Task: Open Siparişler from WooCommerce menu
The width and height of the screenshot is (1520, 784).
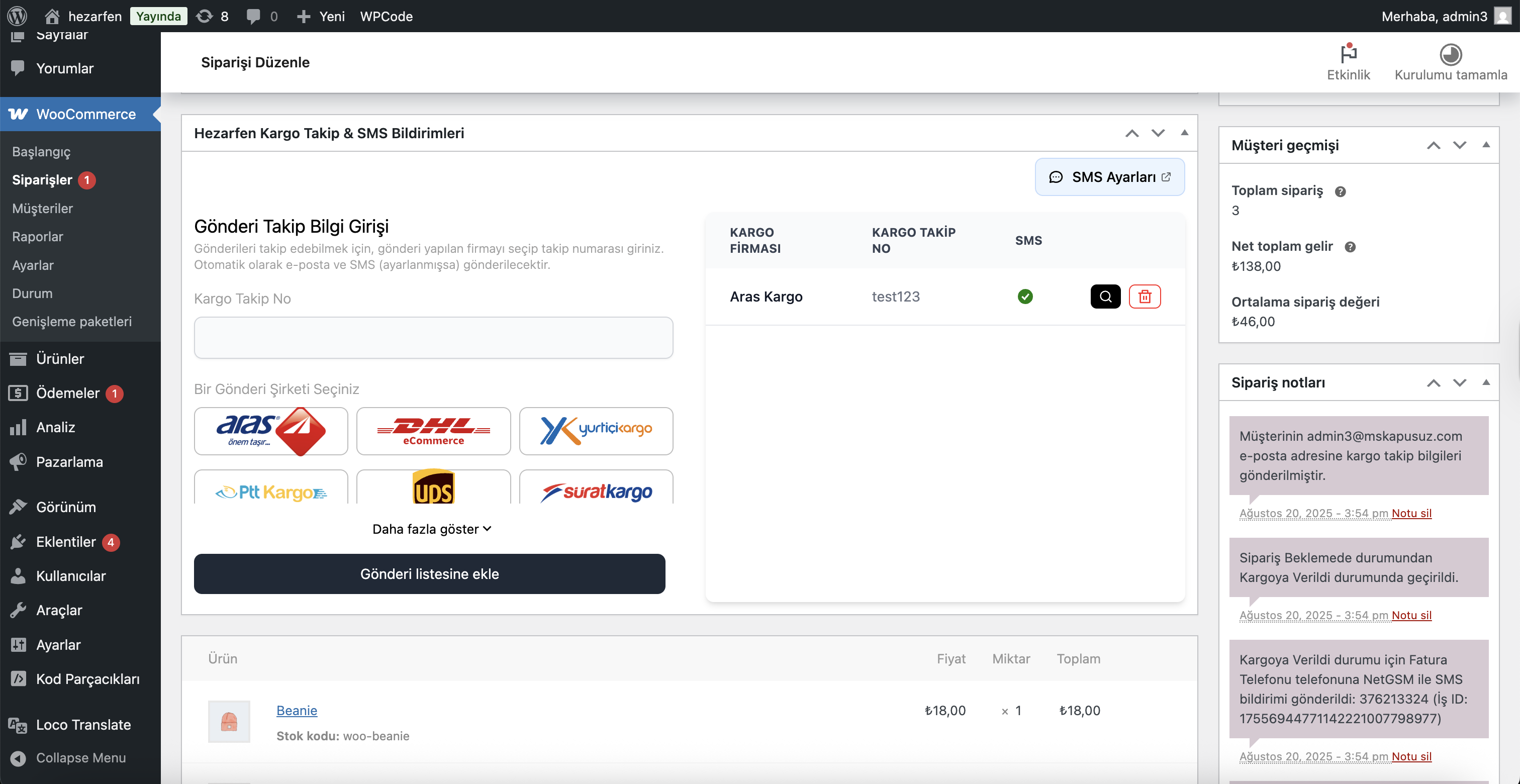Action: (43, 180)
